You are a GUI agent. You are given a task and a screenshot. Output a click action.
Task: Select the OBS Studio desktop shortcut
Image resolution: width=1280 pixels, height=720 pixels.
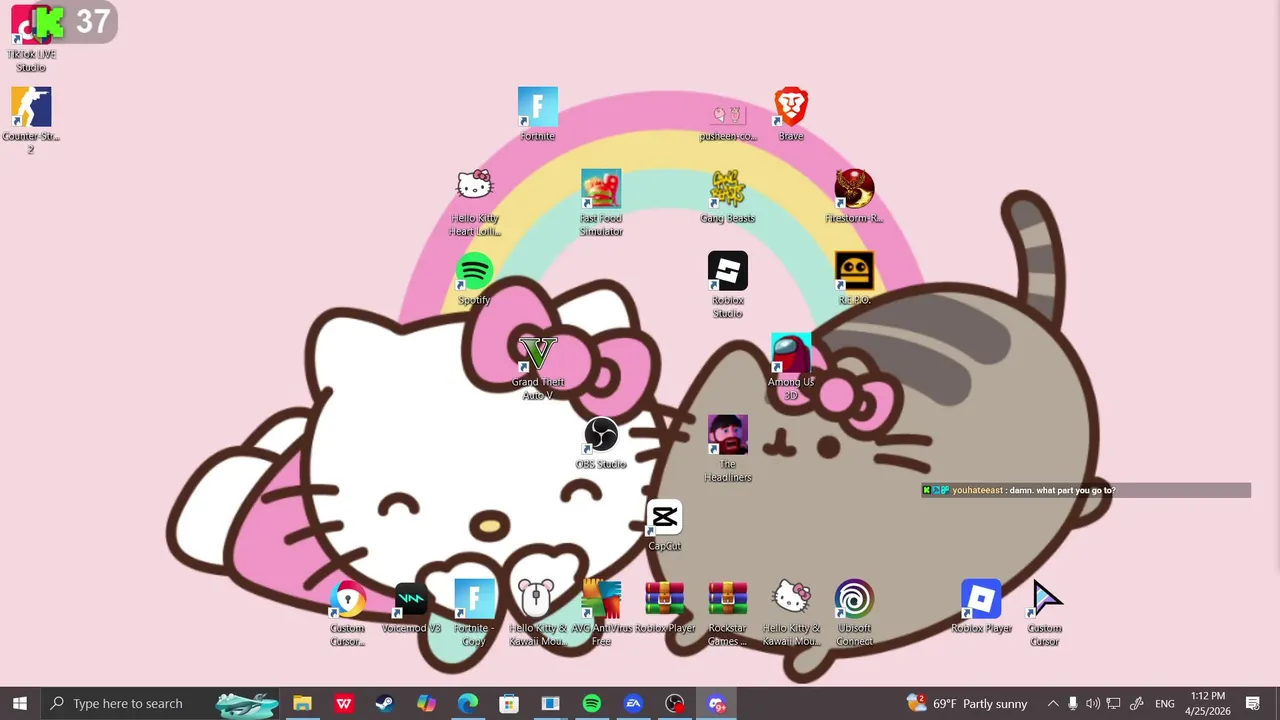click(x=601, y=442)
